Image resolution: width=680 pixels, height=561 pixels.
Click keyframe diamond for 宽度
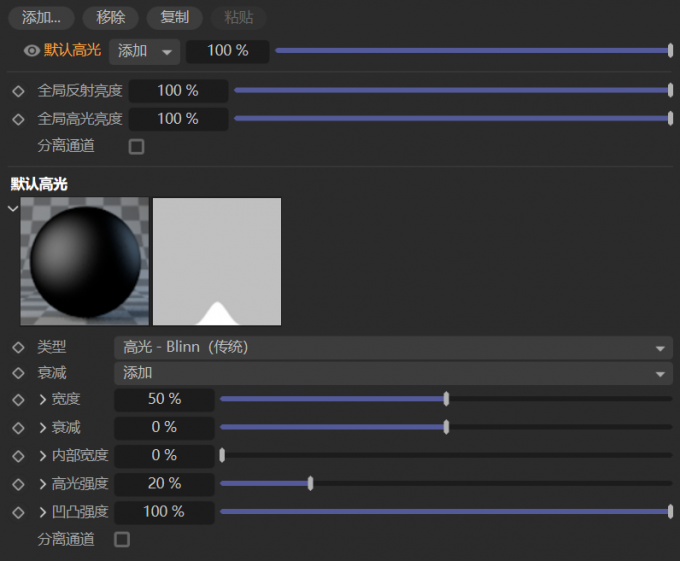(x=18, y=400)
